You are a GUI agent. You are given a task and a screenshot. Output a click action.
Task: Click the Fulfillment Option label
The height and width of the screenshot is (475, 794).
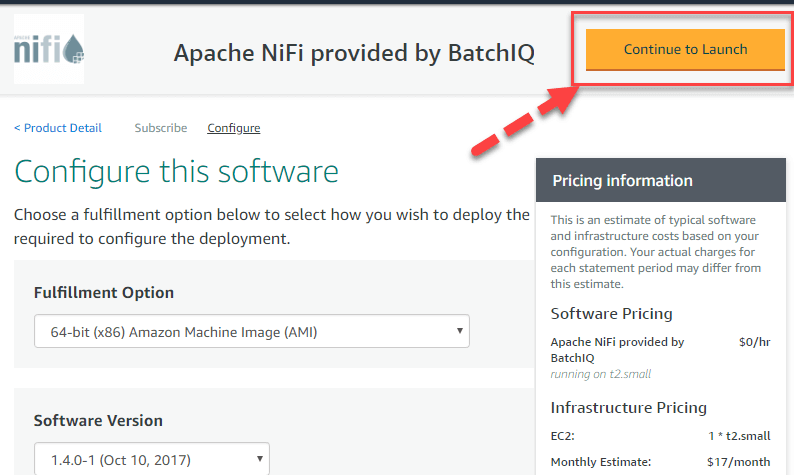point(104,293)
